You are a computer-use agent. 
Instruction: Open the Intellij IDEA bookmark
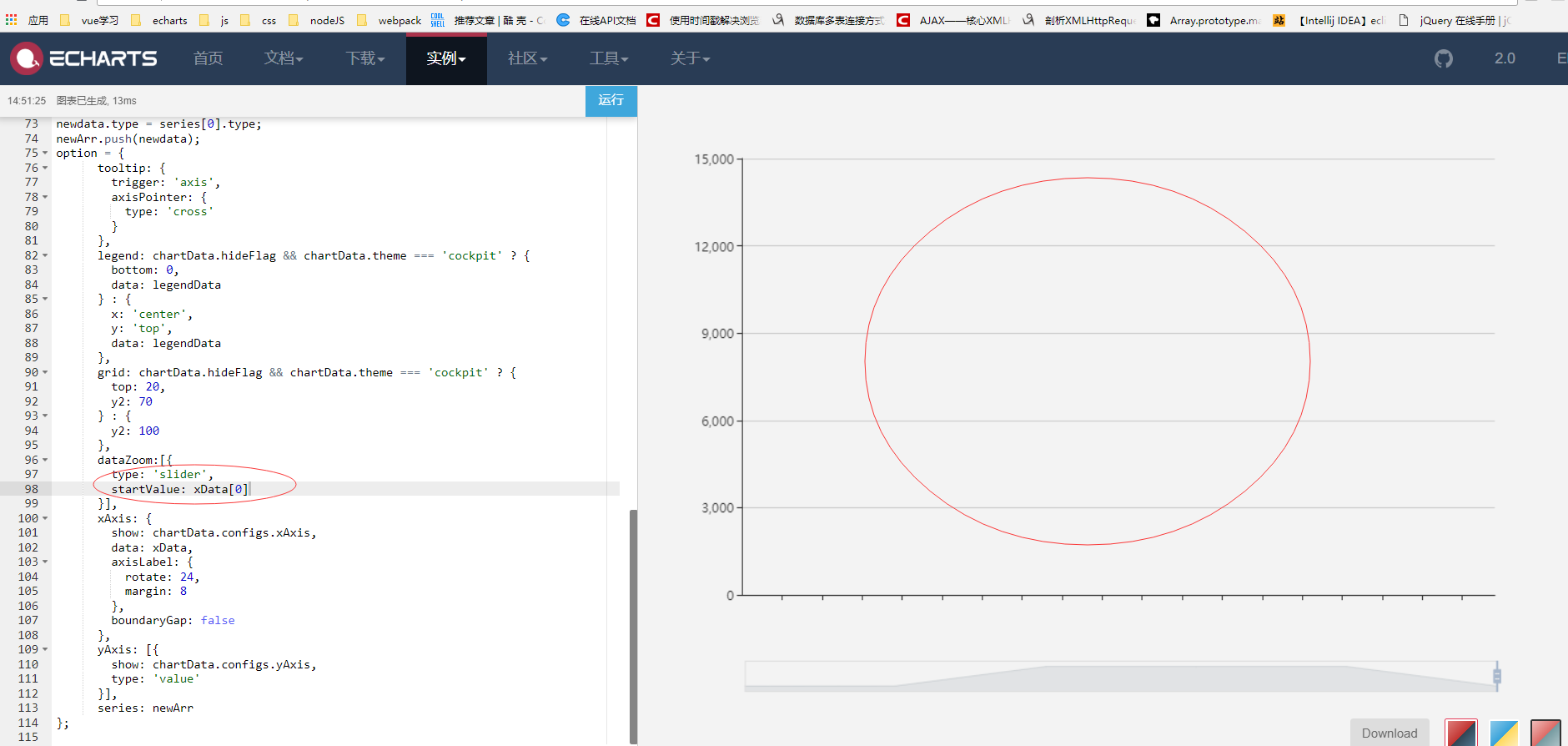point(1329,20)
